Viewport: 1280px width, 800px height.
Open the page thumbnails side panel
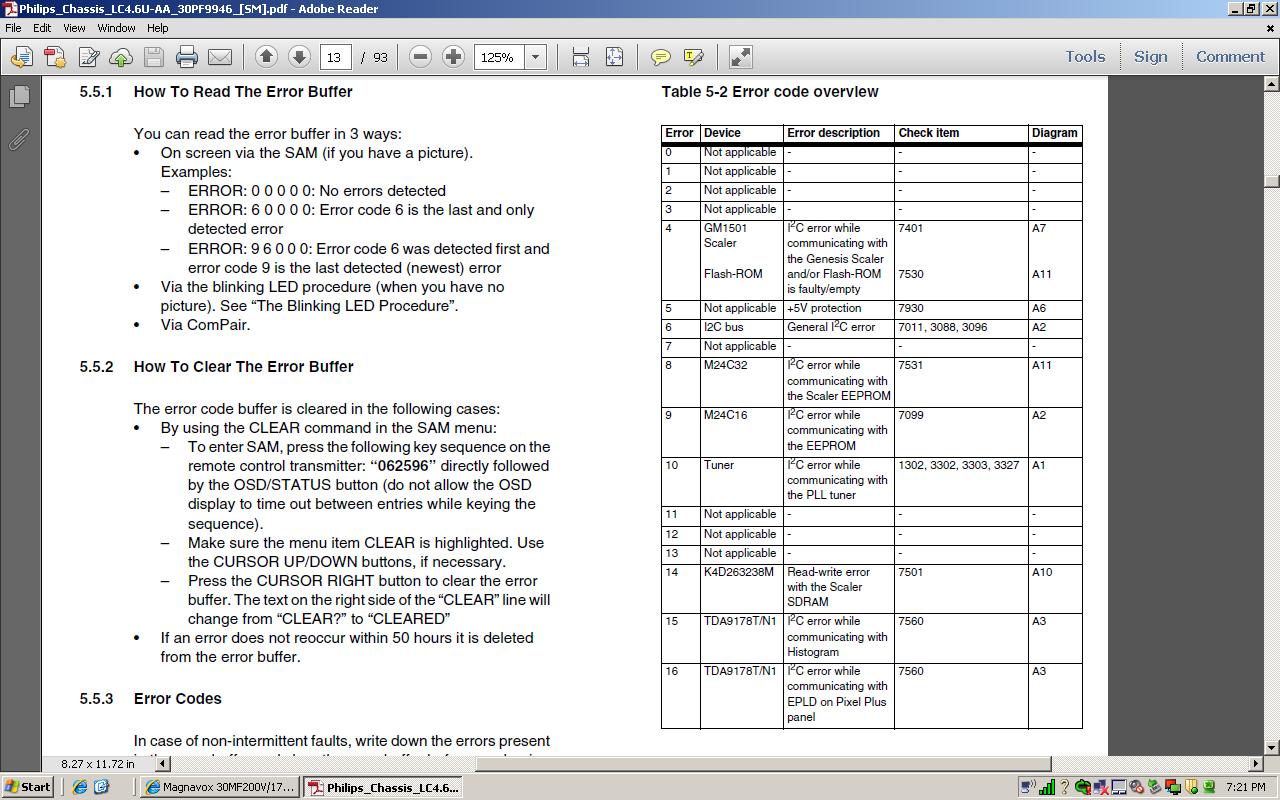pyautogui.click(x=19, y=97)
